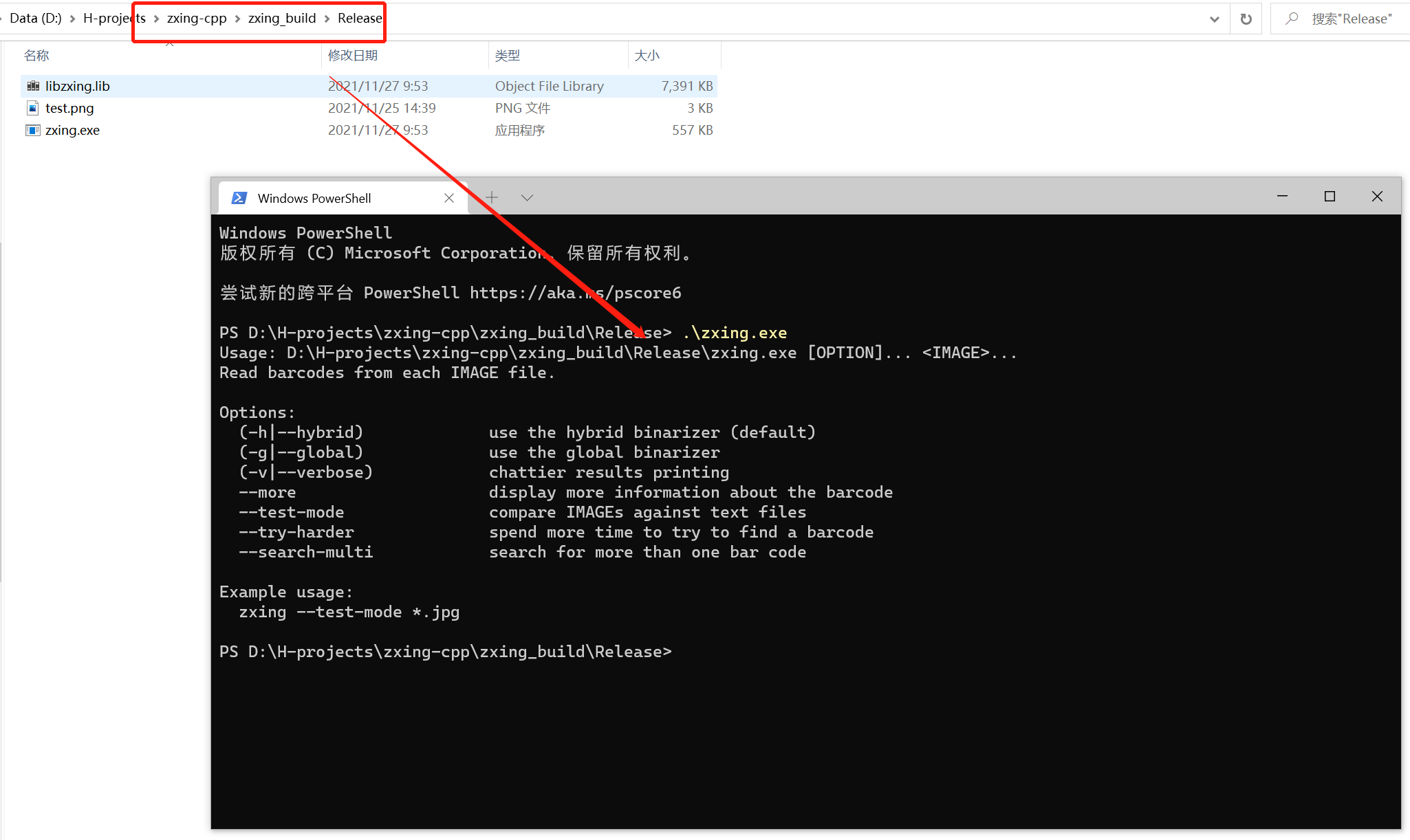Image resolution: width=1410 pixels, height=840 pixels.
Task: Click the search "Release" input field
Action: coord(1351,19)
